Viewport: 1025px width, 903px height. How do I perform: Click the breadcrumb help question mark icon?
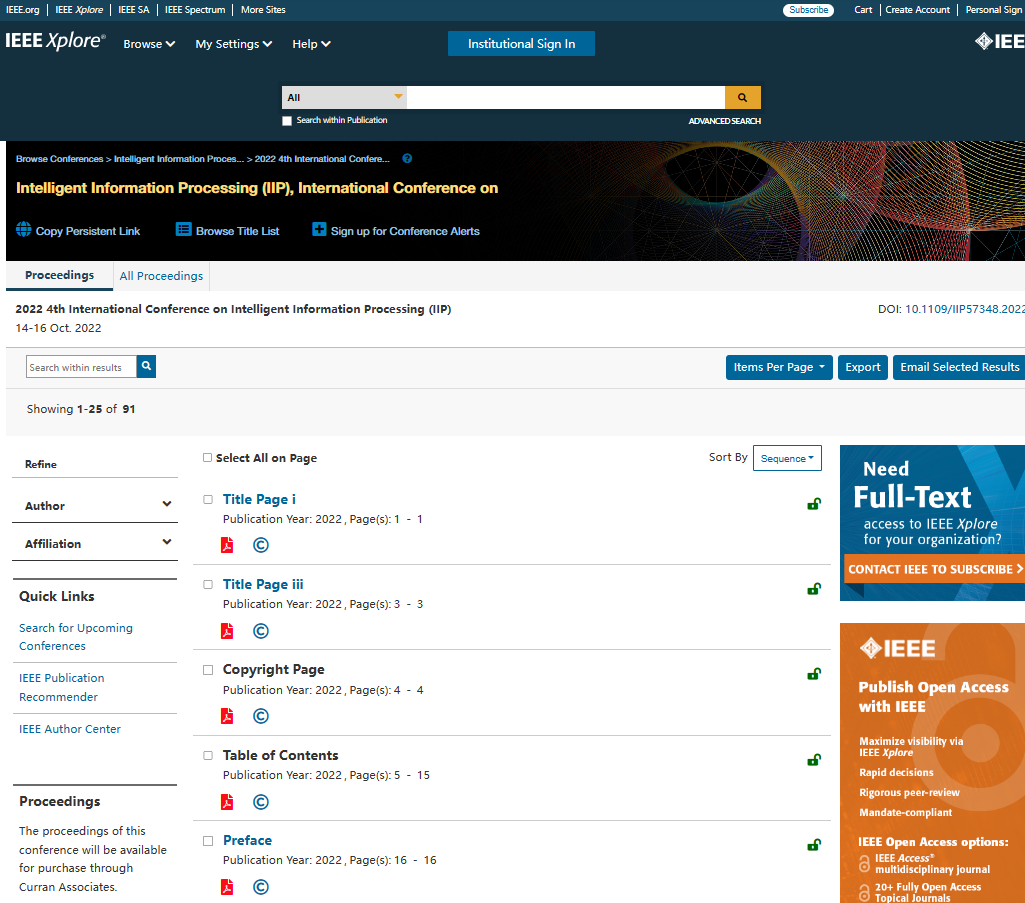pyautogui.click(x=407, y=158)
